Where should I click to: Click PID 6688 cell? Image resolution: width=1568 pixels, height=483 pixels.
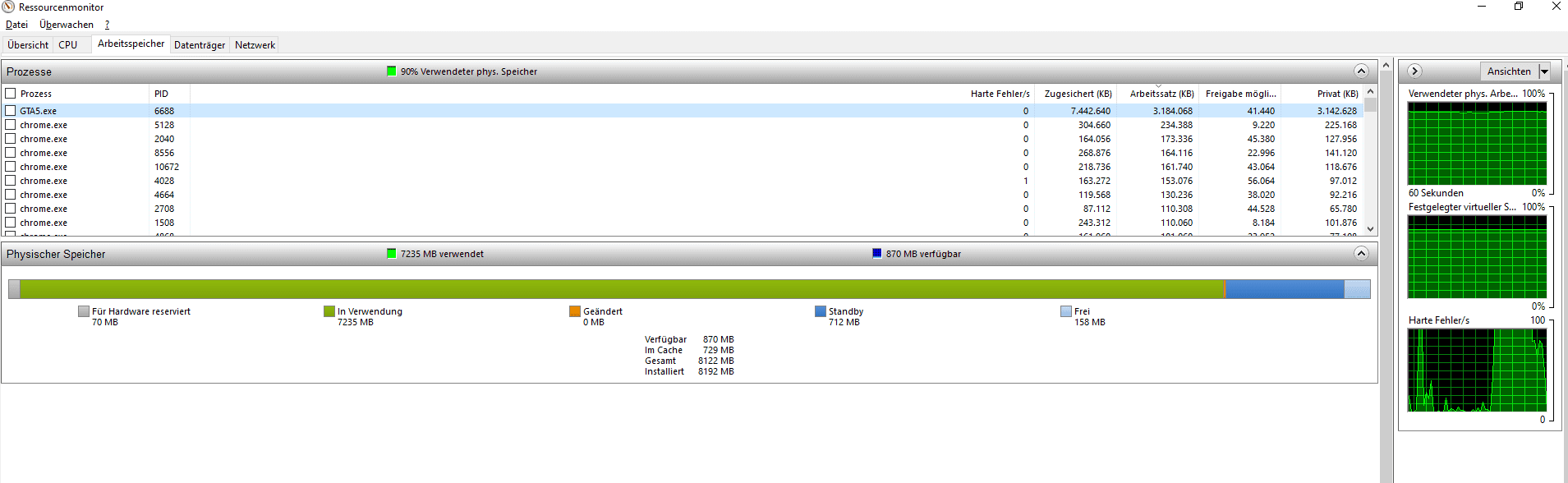[163, 111]
